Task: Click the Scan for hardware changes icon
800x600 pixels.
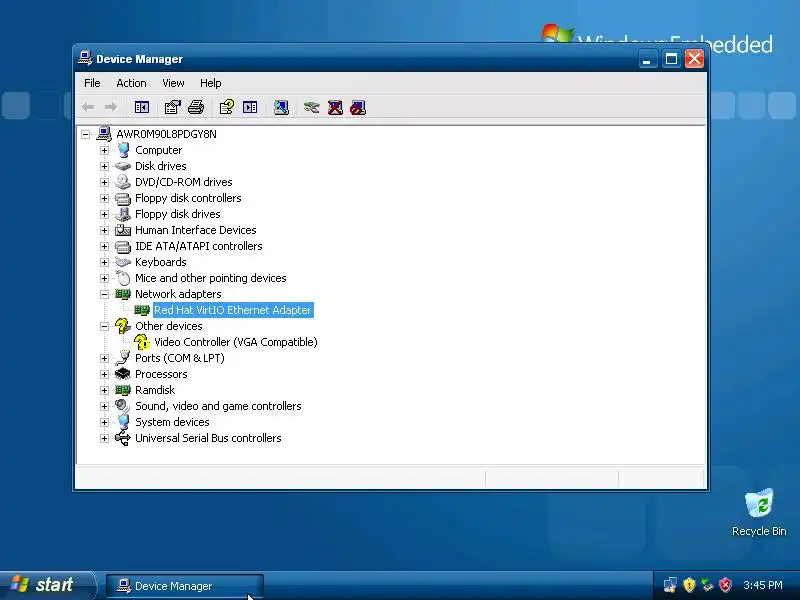Action: 281,107
